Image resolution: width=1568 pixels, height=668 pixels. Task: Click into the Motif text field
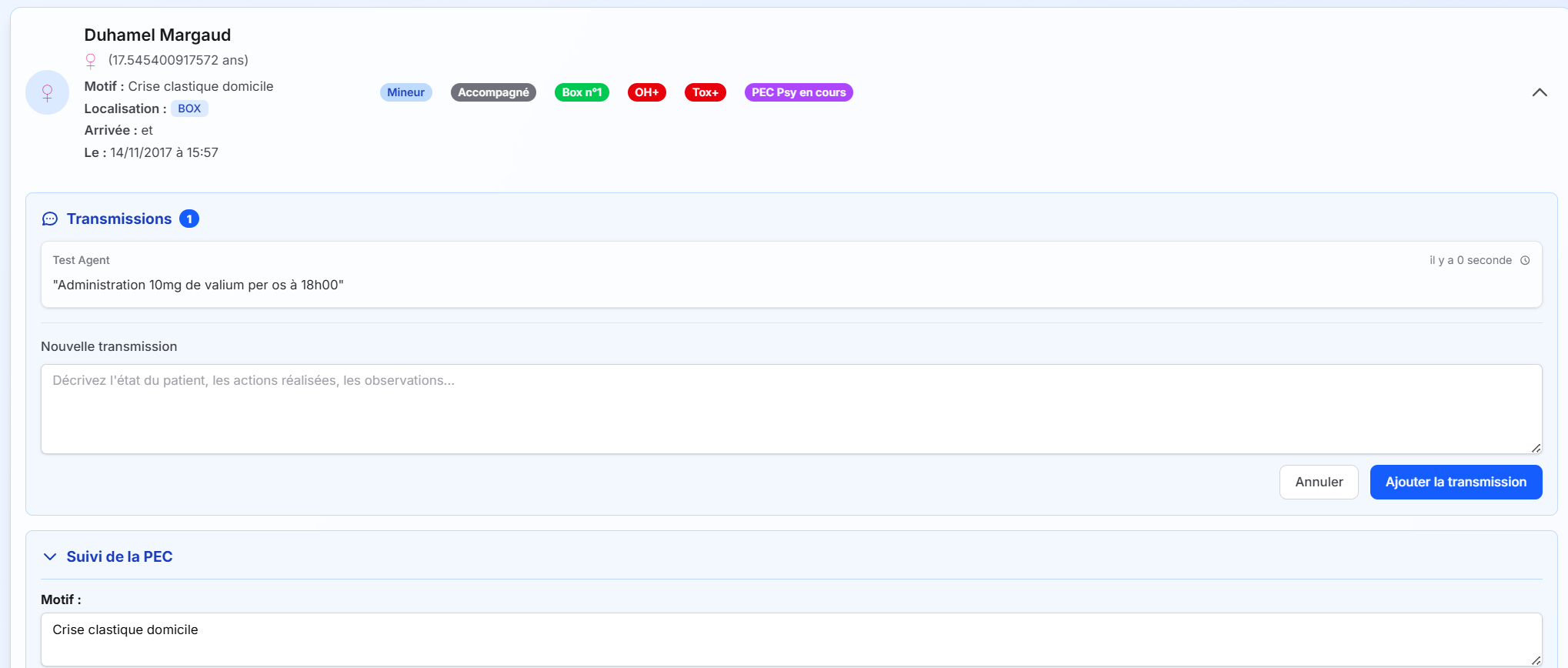coord(791,639)
